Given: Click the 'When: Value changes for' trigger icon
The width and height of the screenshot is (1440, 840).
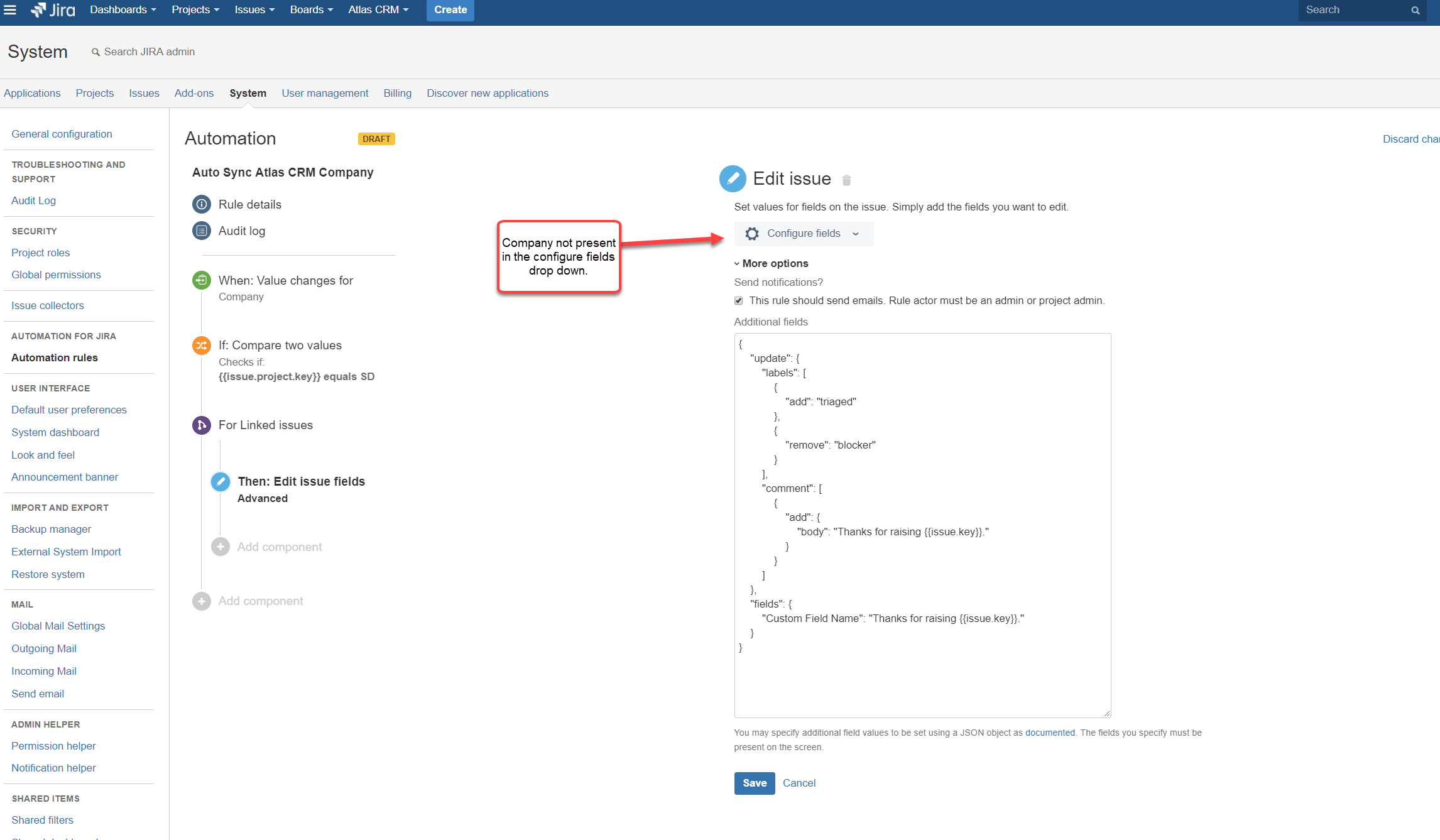Looking at the screenshot, I should point(201,280).
